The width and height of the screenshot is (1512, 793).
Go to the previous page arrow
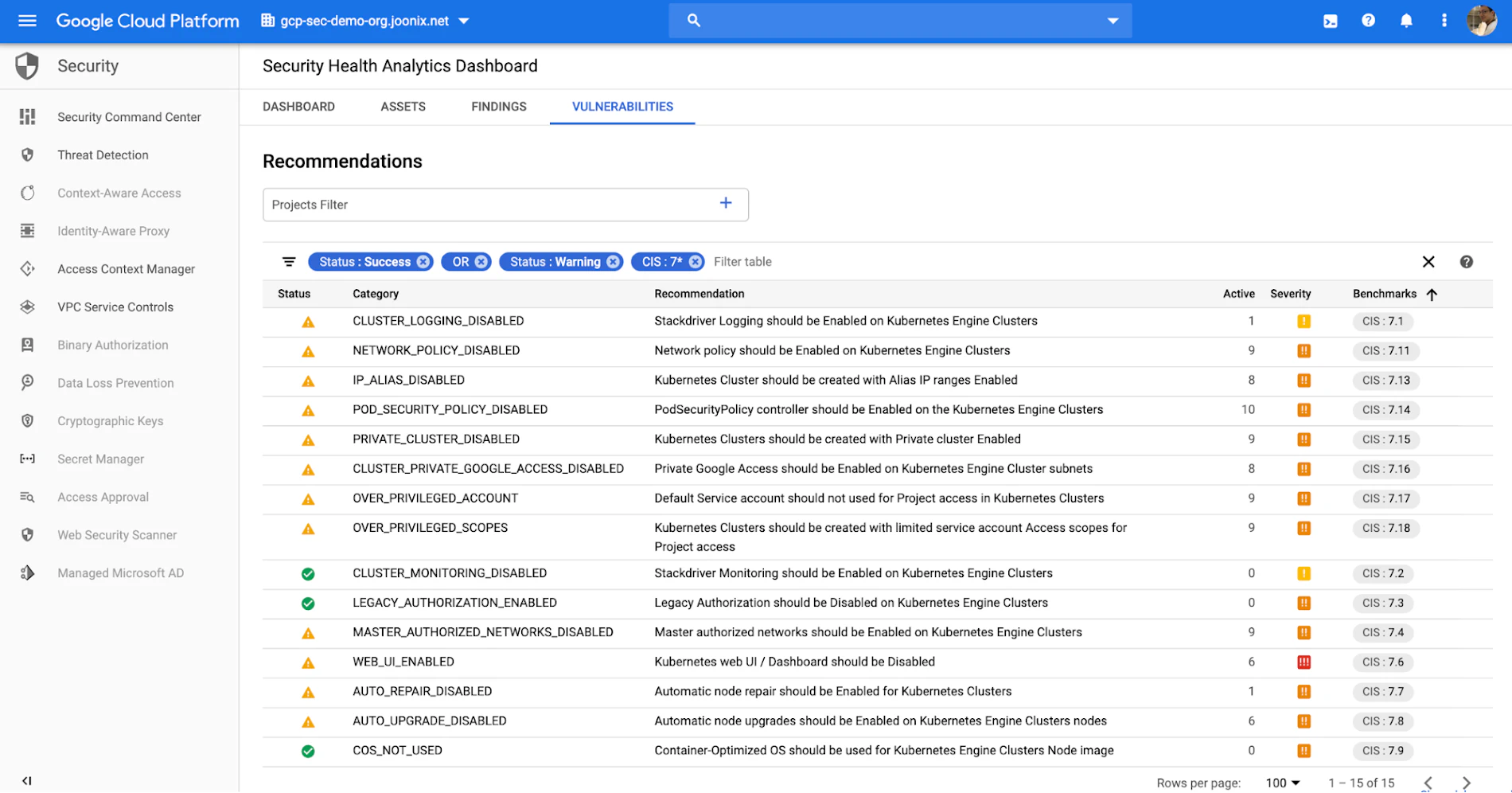point(1428,783)
